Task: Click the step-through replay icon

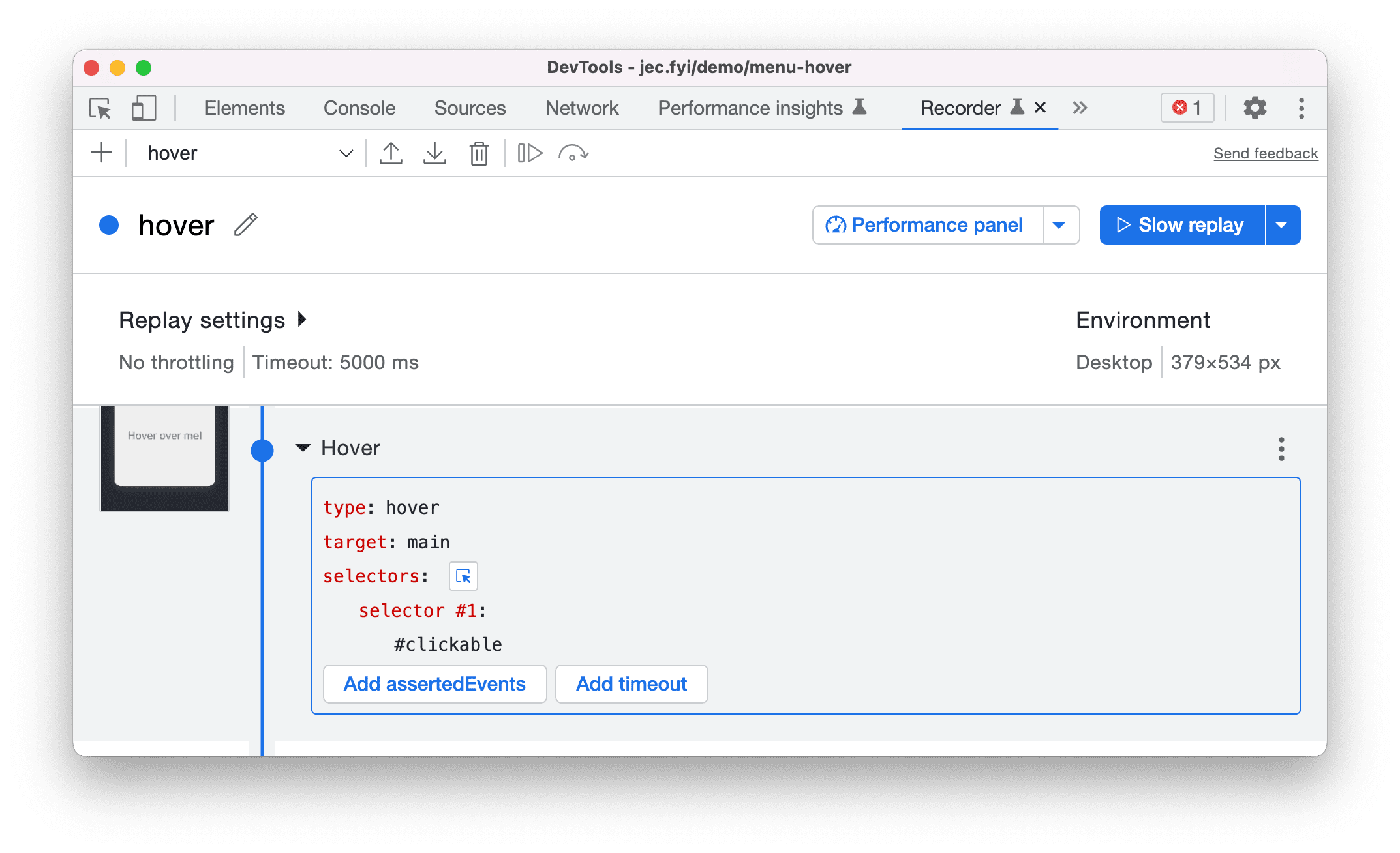Action: [531, 152]
